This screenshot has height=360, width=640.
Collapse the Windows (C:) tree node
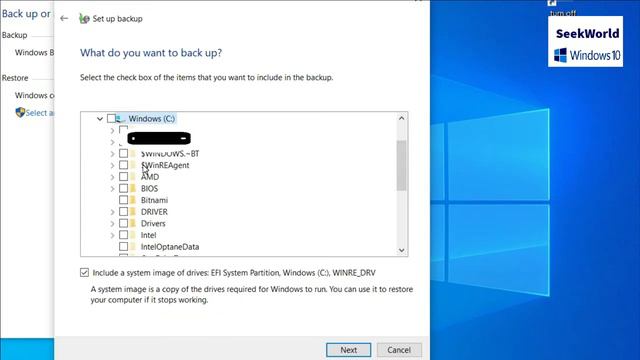[x=100, y=119]
